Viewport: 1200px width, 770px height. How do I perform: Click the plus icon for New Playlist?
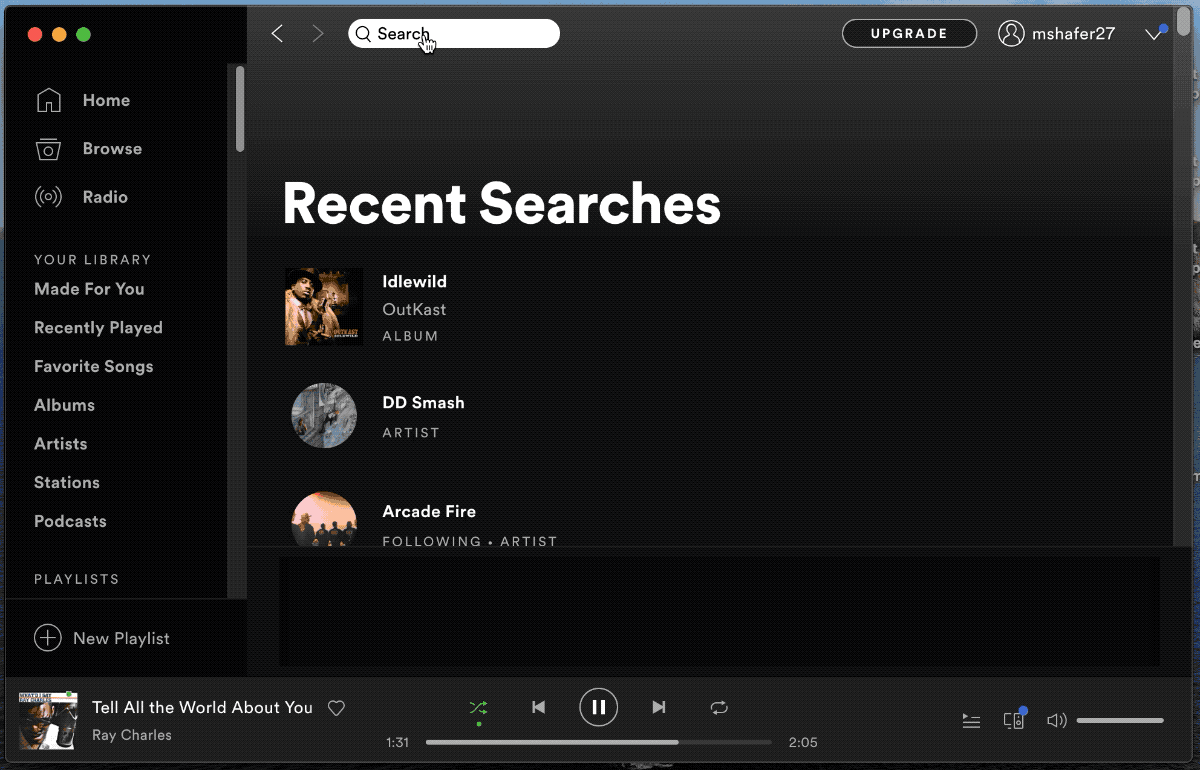[47, 638]
